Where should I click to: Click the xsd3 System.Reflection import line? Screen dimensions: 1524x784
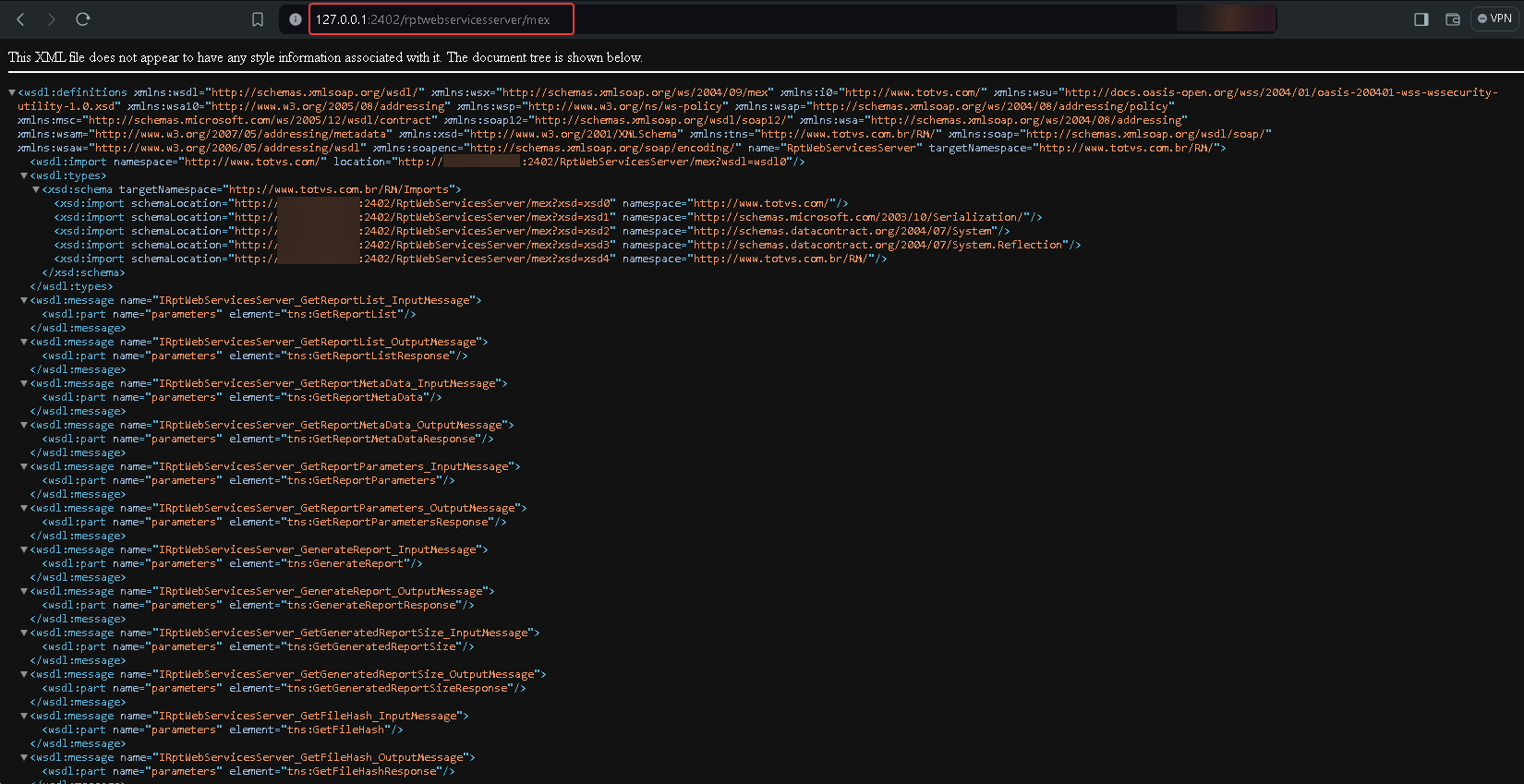[567, 245]
